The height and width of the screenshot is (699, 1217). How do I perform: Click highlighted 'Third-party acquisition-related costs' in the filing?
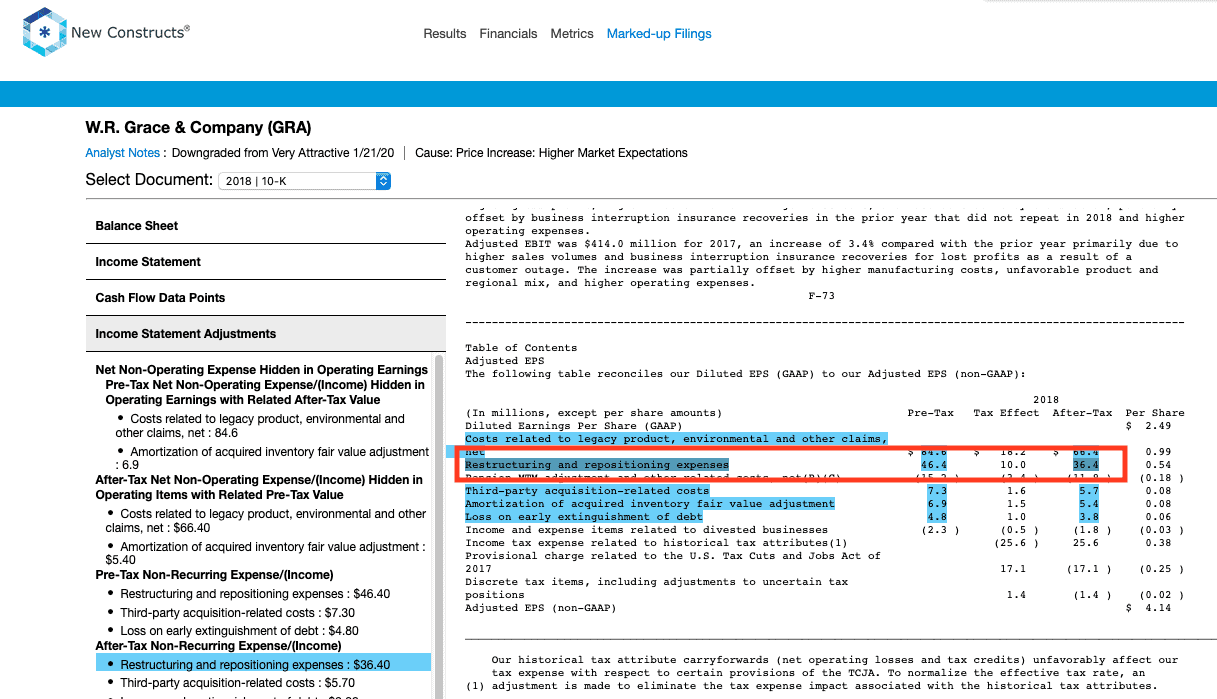[587, 491]
